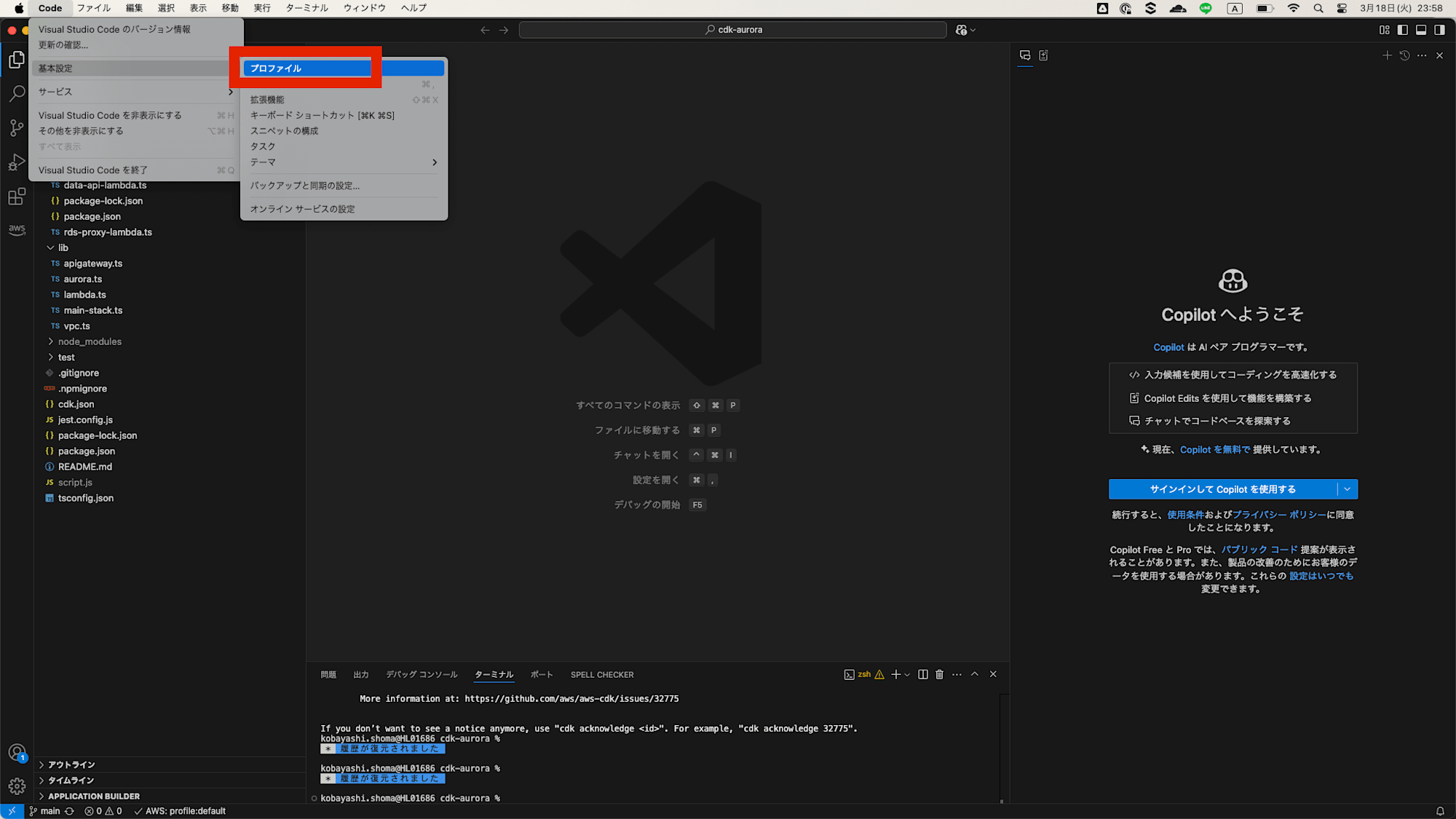Select プロファイル in the submenu
1456x819 pixels.
344,68
